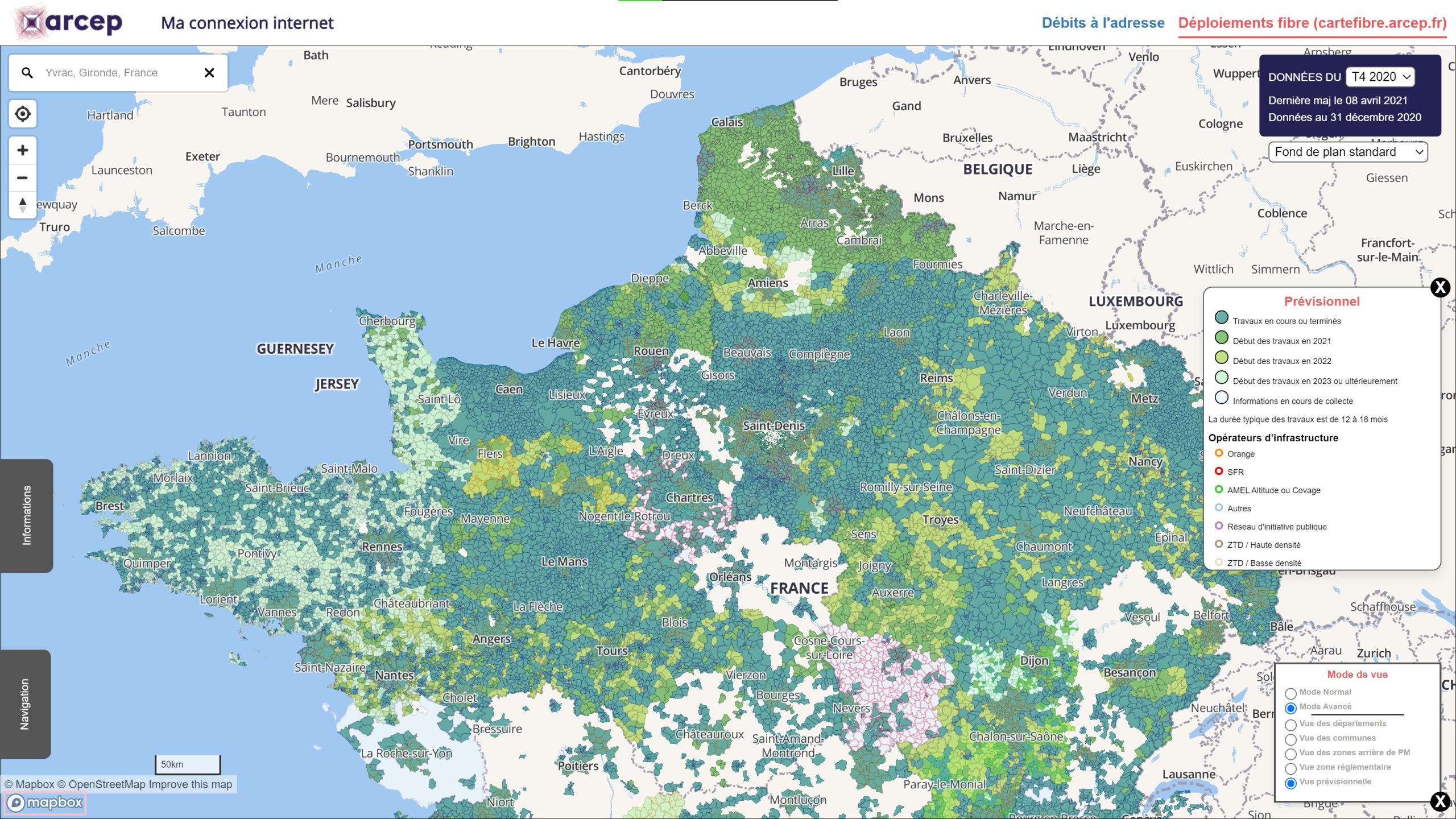Zoom in on the map
The image size is (1456, 819).
tap(23, 150)
